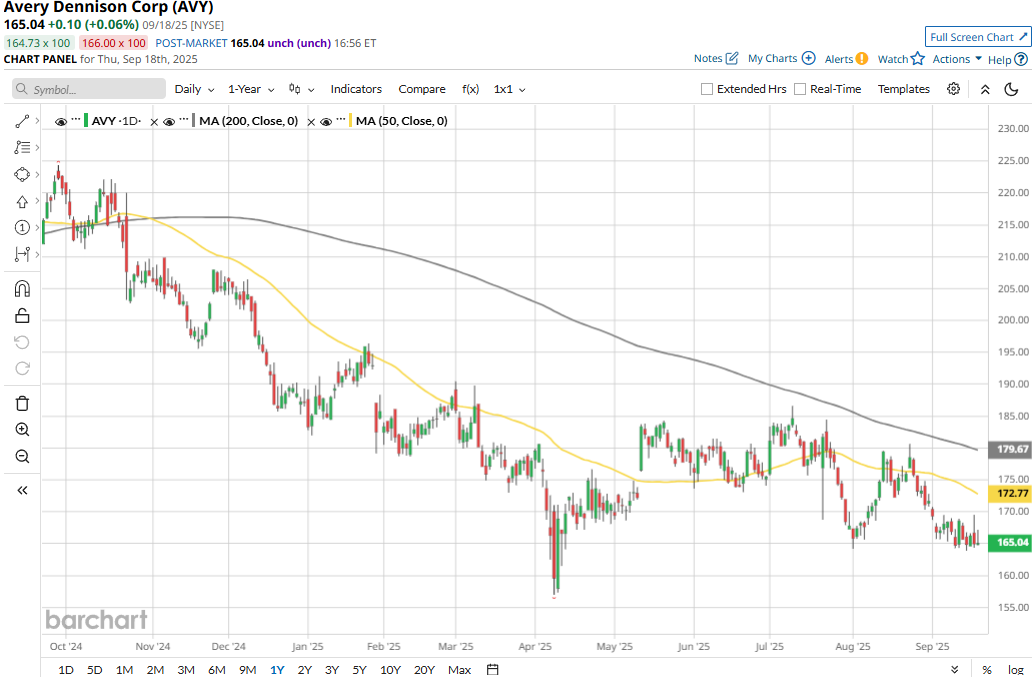Click the yellow MA 50 color swatch
The width and height of the screenshot is (1032, 677).
click(x=351, y=121)
